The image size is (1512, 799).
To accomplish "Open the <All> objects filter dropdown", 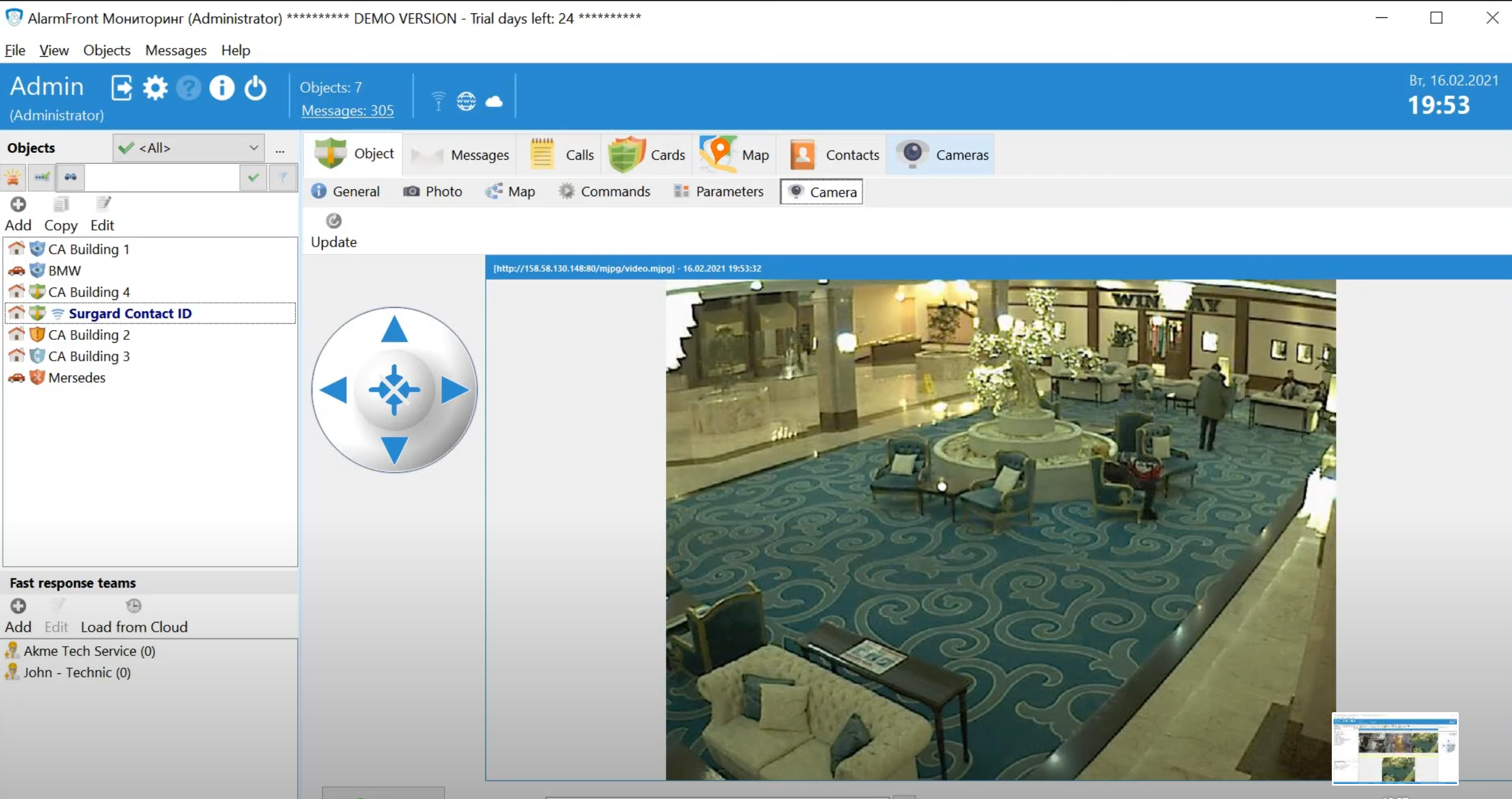I will (x=189, y=148).
